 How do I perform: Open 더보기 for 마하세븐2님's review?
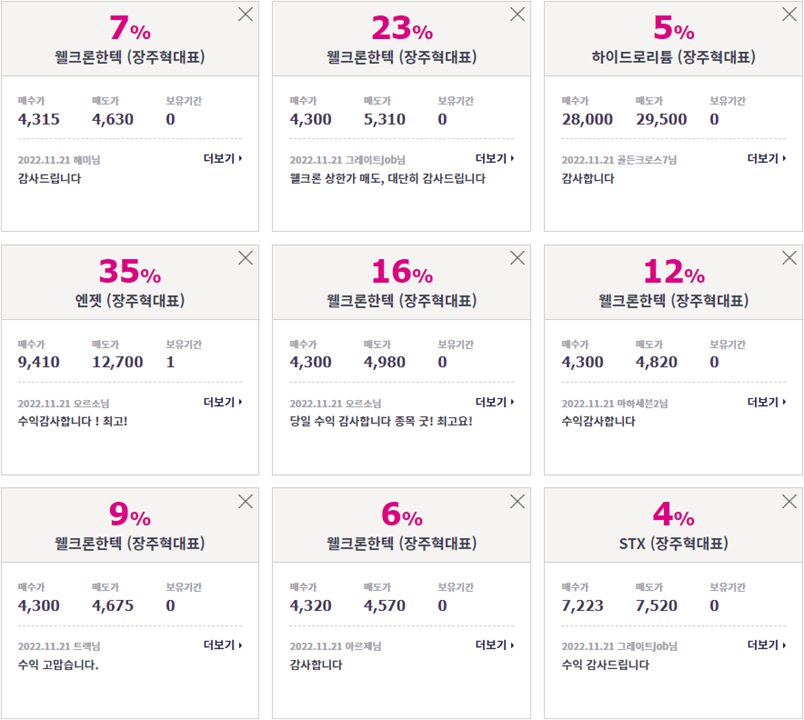click(x=766, y=402)
